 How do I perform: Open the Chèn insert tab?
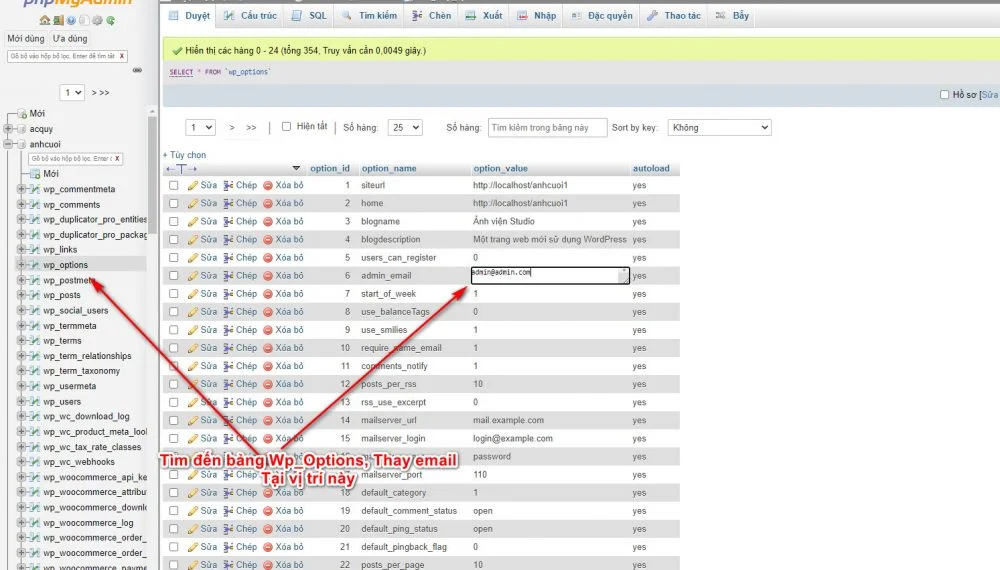coord(432,16)
